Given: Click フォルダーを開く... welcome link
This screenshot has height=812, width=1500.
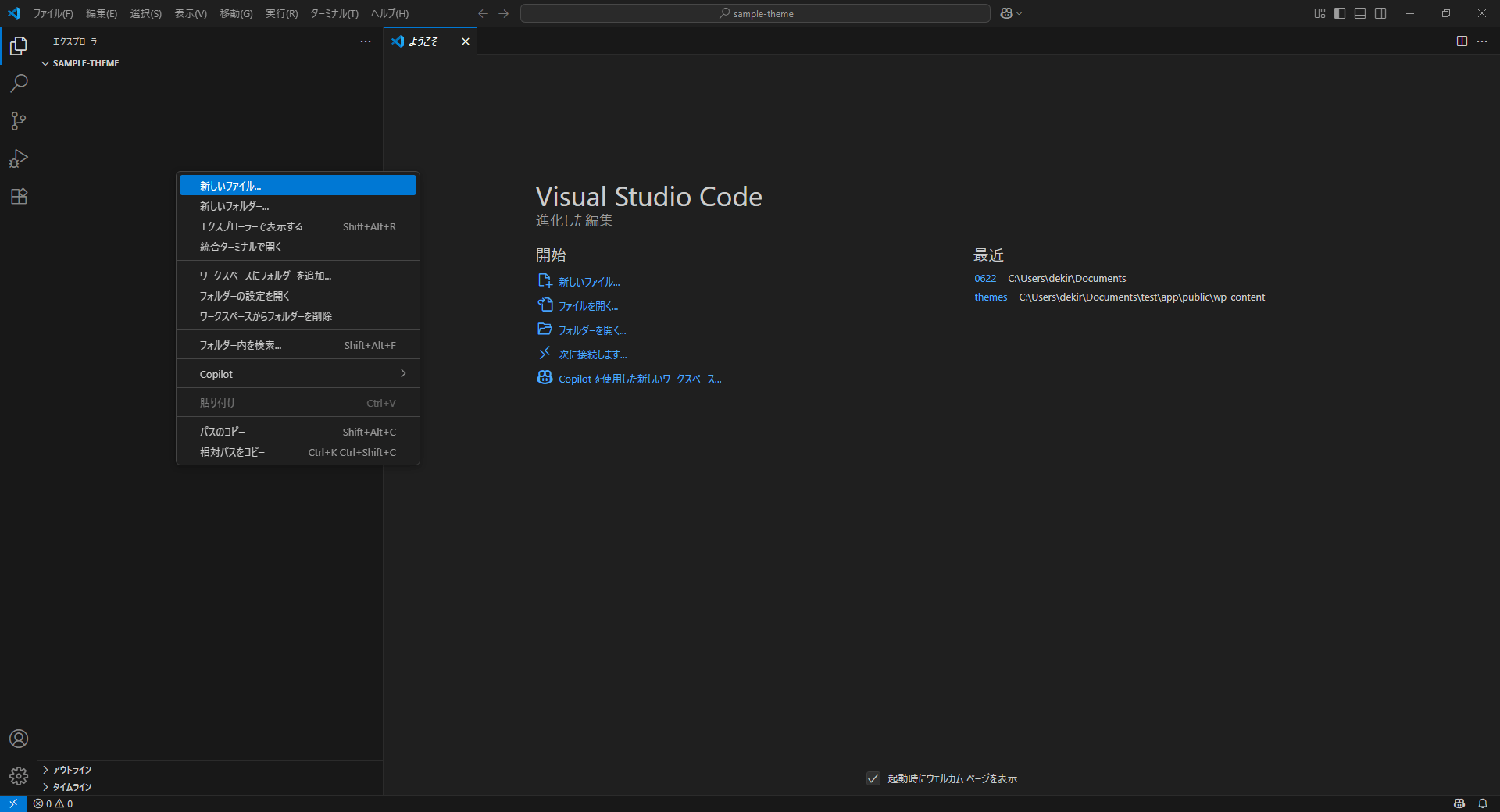Looking at the screenshot, I should (592, 330).
